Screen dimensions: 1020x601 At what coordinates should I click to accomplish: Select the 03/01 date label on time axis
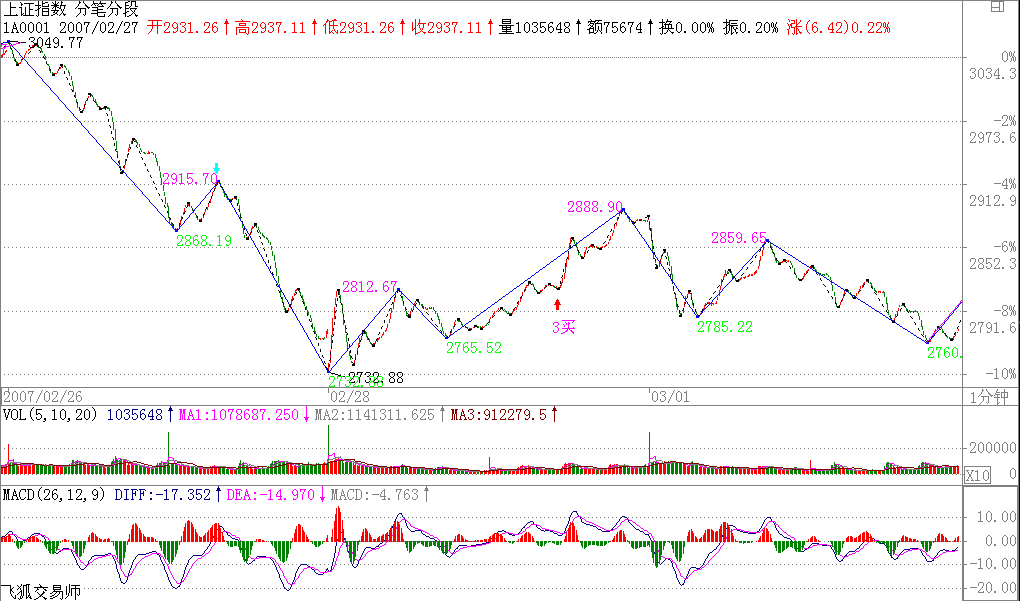pyautogui.click(x=668, y=395)
